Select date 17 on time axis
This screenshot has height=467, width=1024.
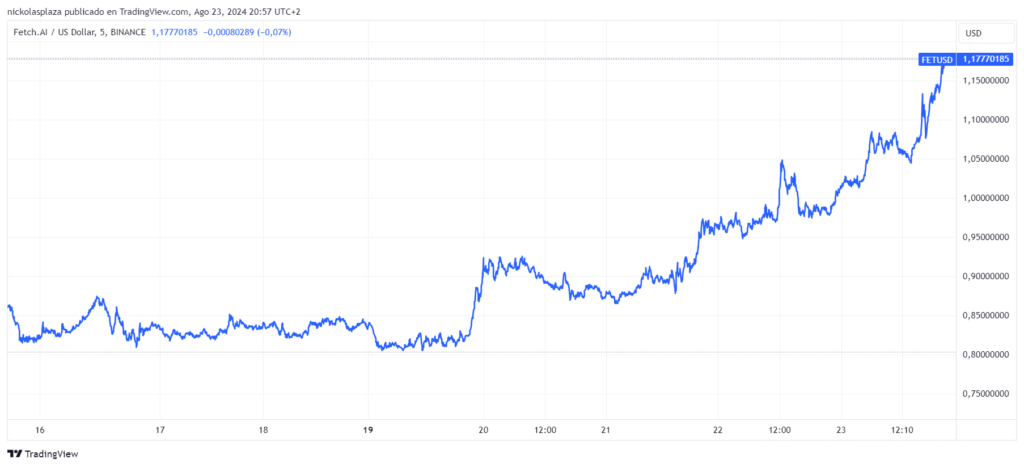[159, 430]
